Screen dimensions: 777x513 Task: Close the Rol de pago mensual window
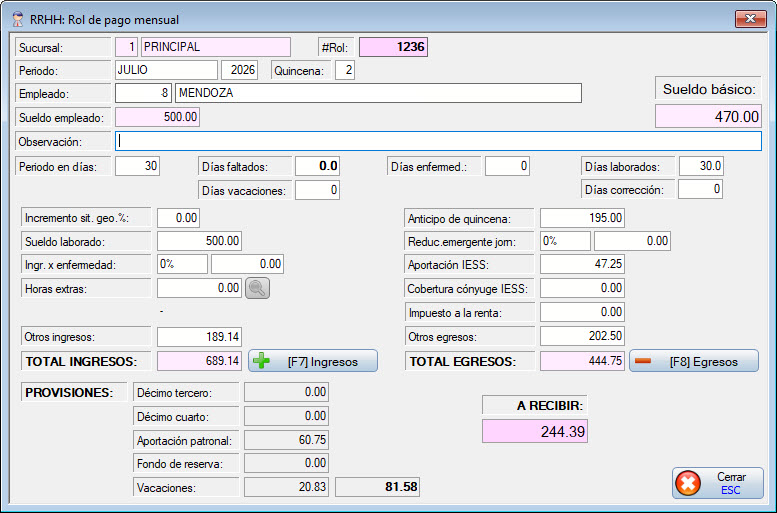point(750,19)
